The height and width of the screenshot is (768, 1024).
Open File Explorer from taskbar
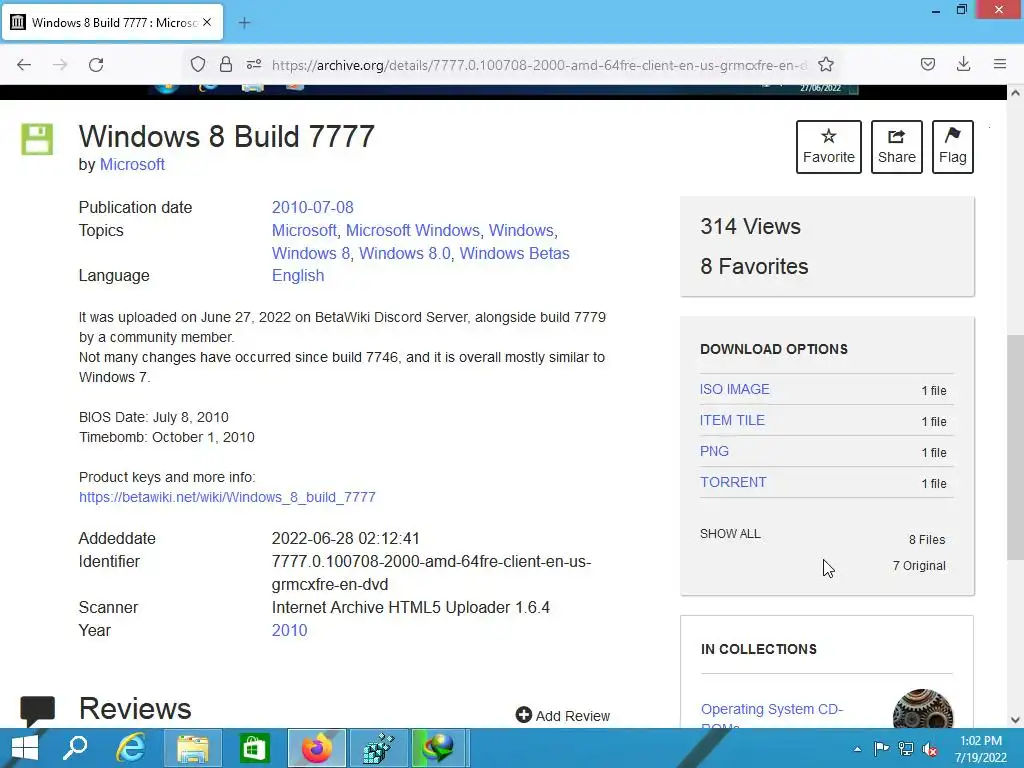193,748
